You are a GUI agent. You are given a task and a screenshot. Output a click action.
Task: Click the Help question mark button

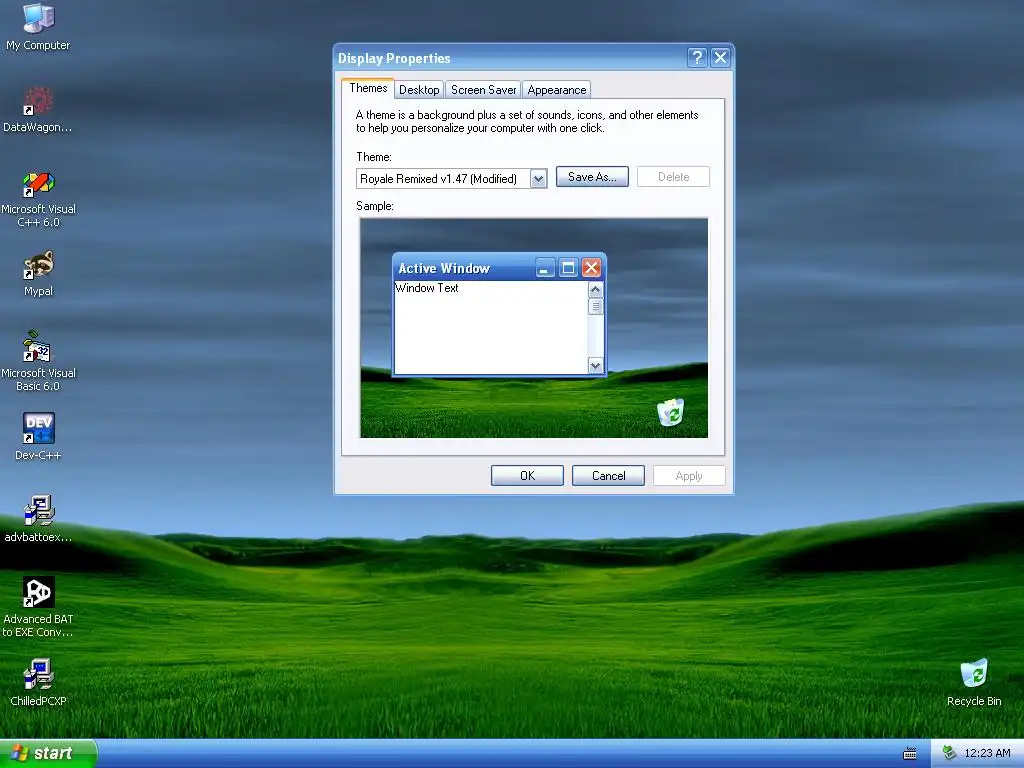click(697, 57)
